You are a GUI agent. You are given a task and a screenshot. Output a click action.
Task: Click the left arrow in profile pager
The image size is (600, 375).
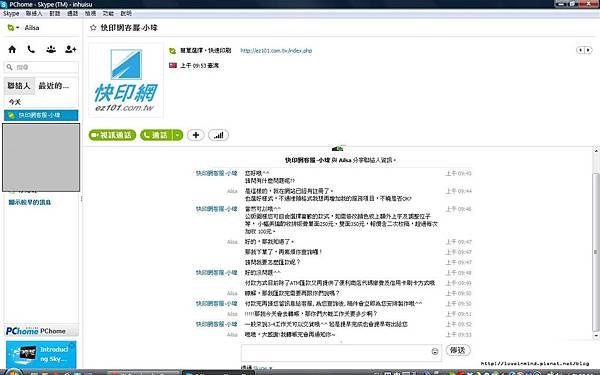[580, 50]
